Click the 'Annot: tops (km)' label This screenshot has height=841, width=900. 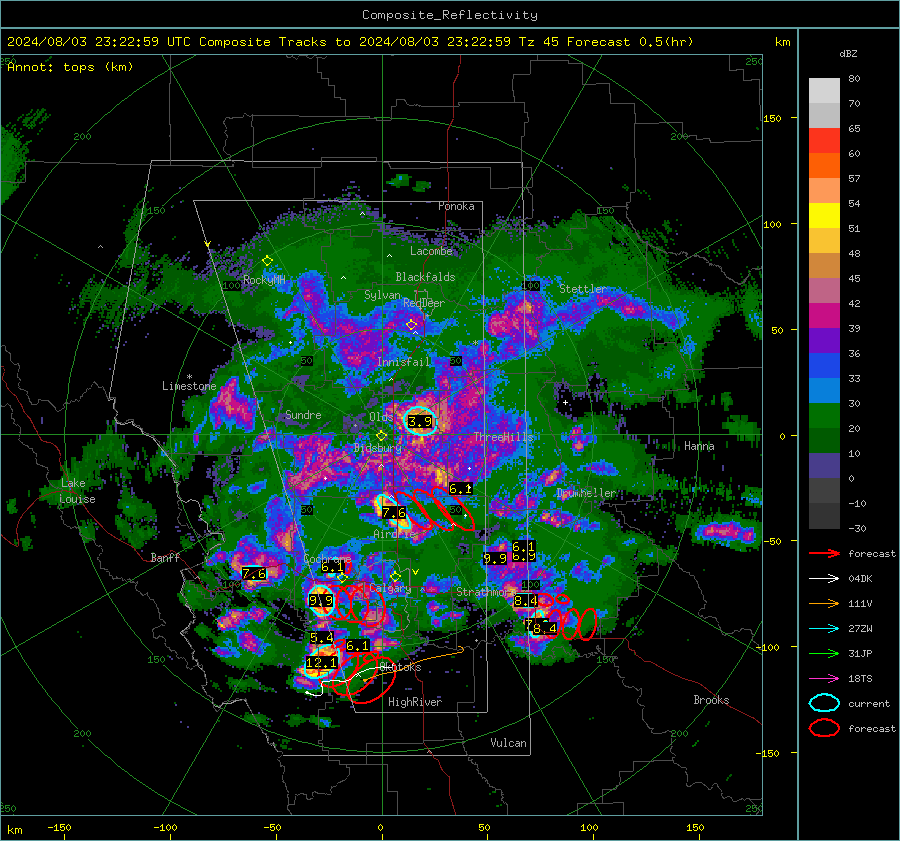[x=70, y=67]
